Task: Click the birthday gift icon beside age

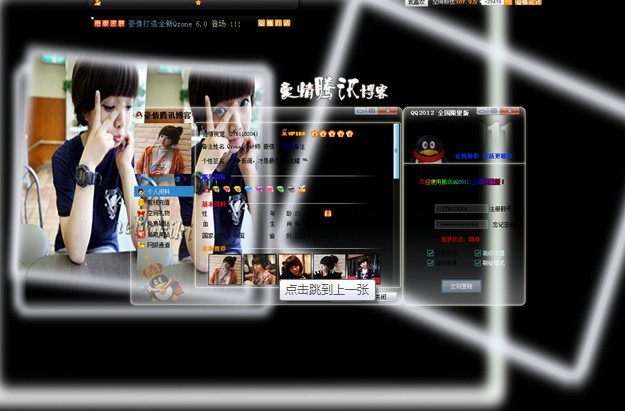Action: point(328,213)
